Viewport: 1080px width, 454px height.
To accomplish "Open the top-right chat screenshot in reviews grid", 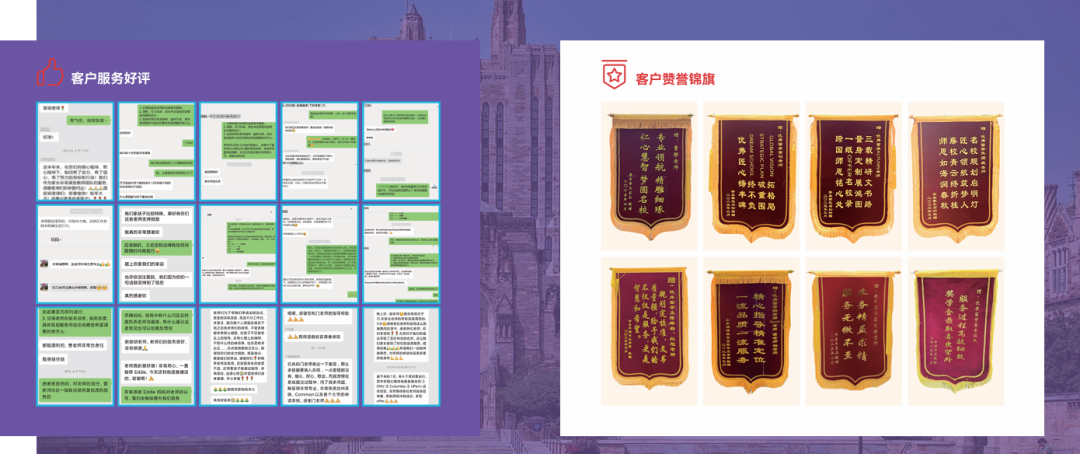I will tap(401, 151).
